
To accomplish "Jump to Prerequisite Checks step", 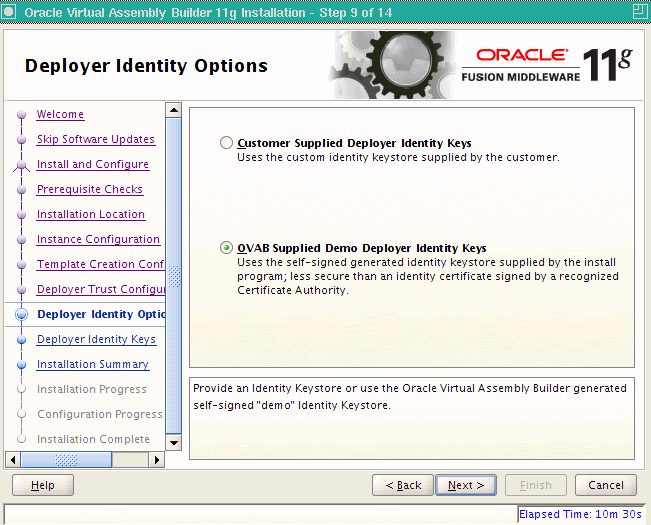I will 90,189.
